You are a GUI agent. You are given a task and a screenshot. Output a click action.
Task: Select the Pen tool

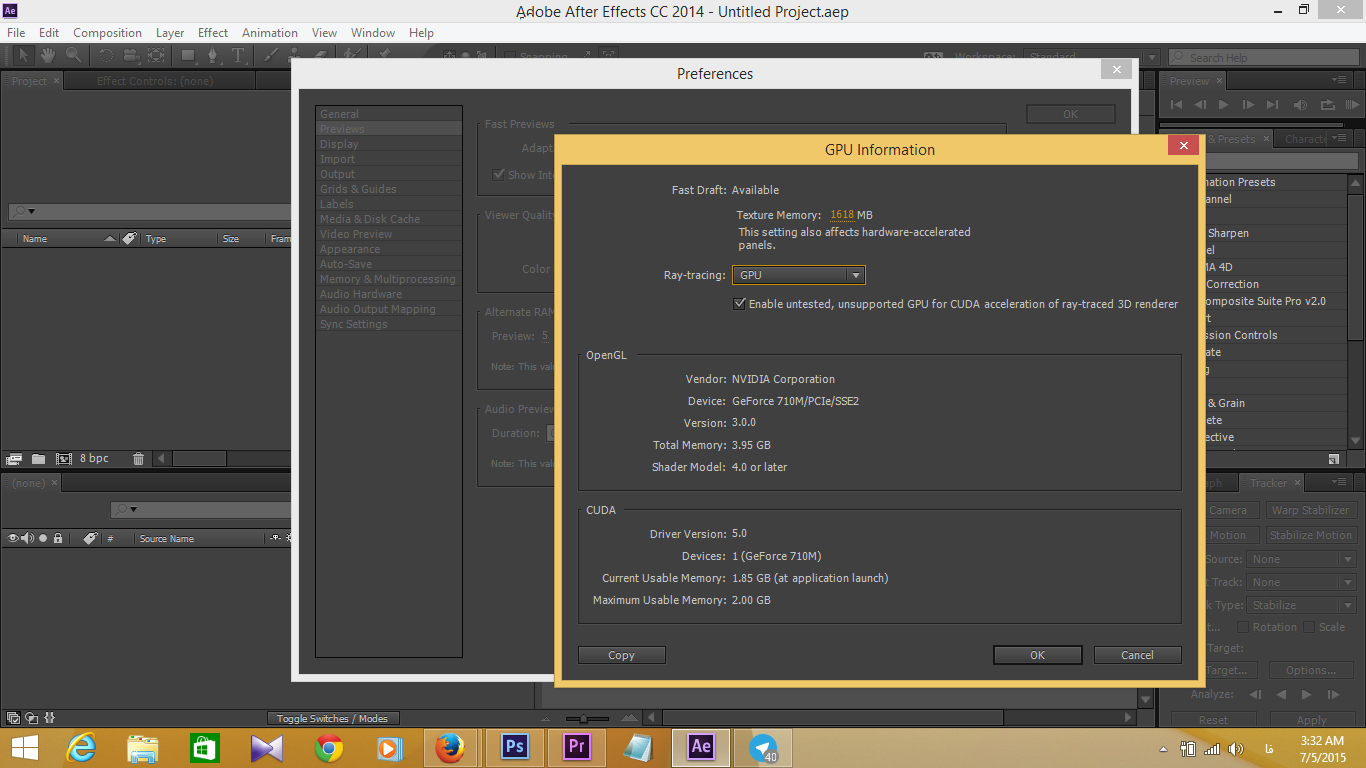[214, 56]
